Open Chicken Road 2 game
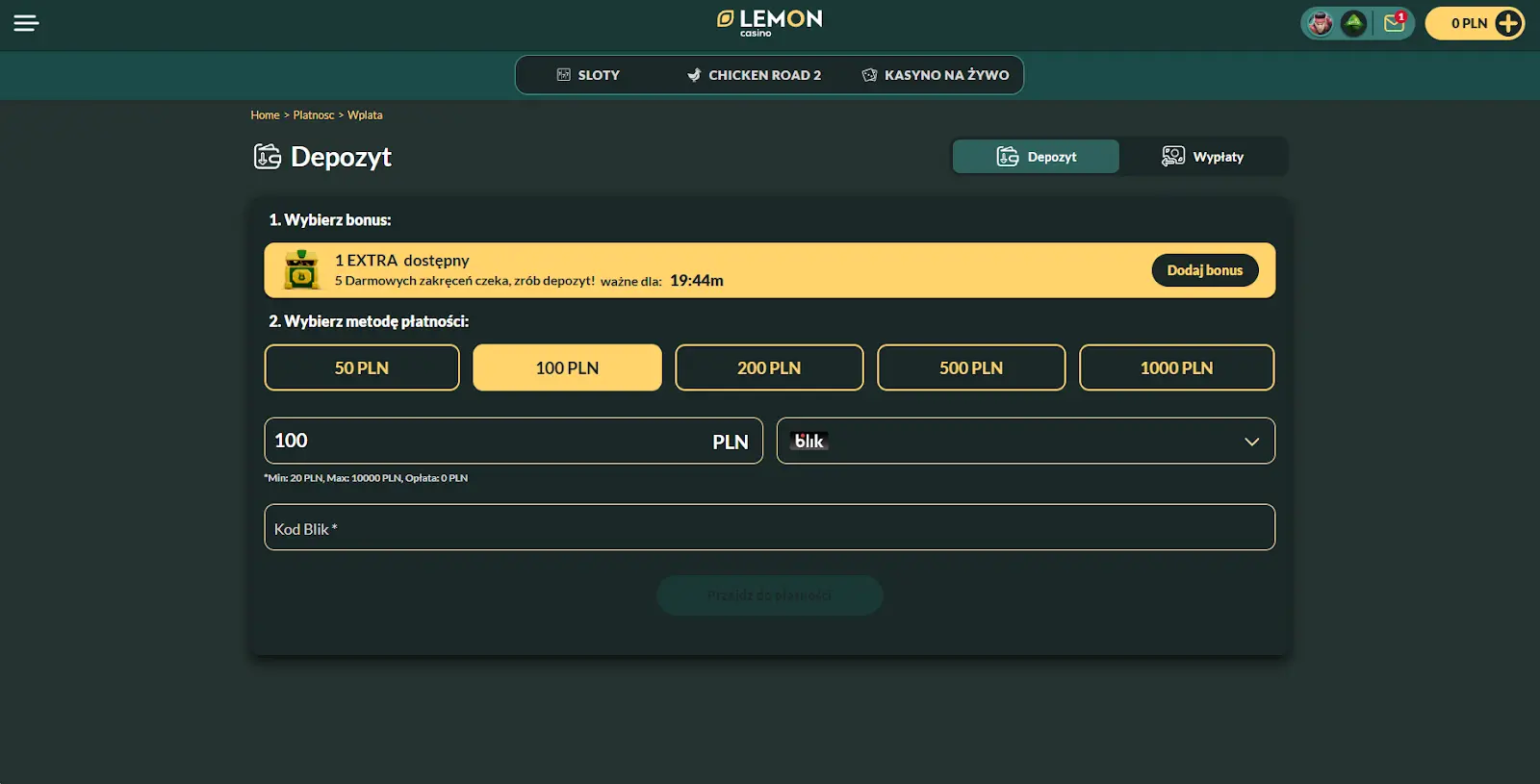 point(754,75)
